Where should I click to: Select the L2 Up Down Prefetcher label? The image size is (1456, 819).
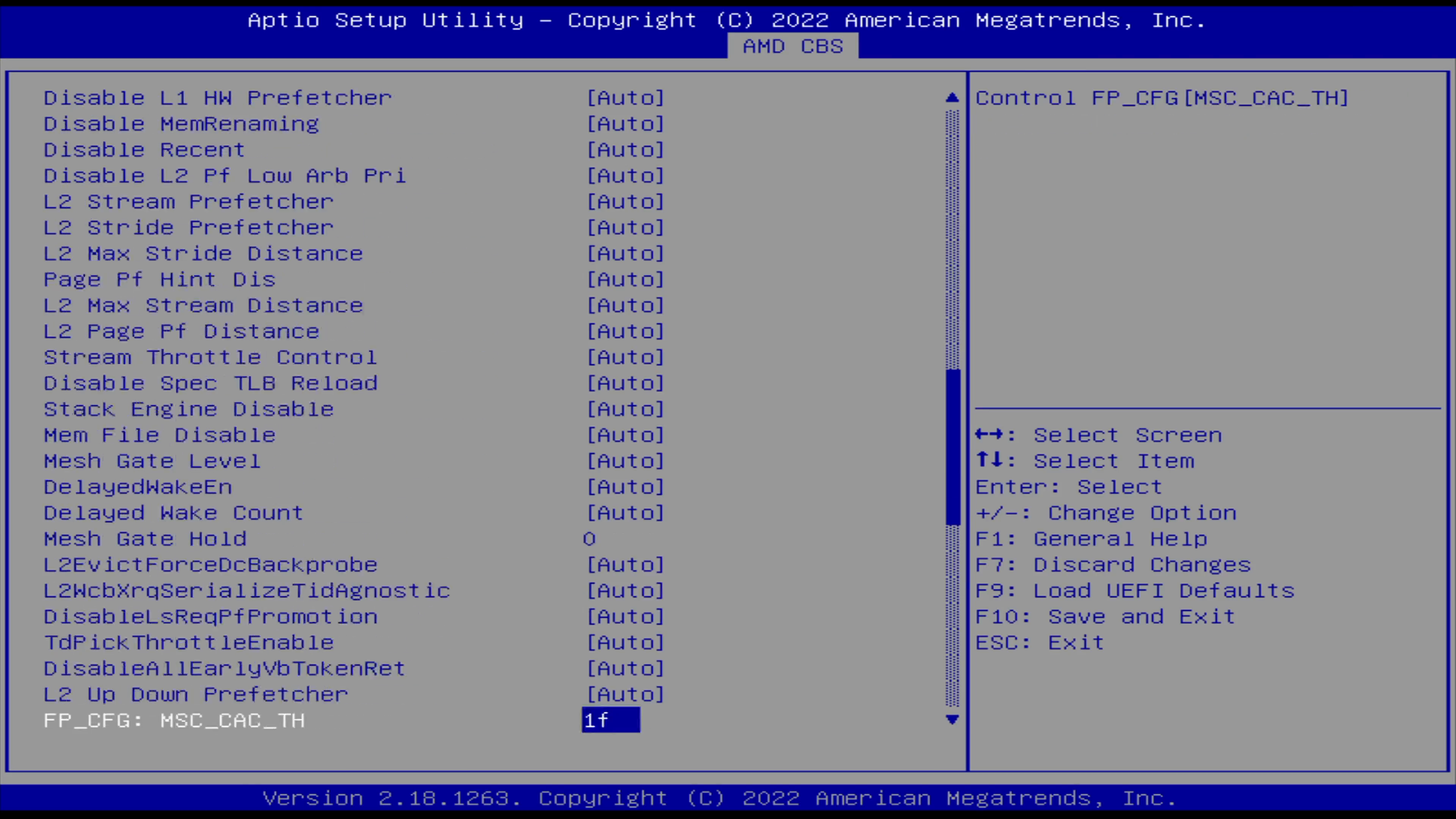tap(196, 695)
